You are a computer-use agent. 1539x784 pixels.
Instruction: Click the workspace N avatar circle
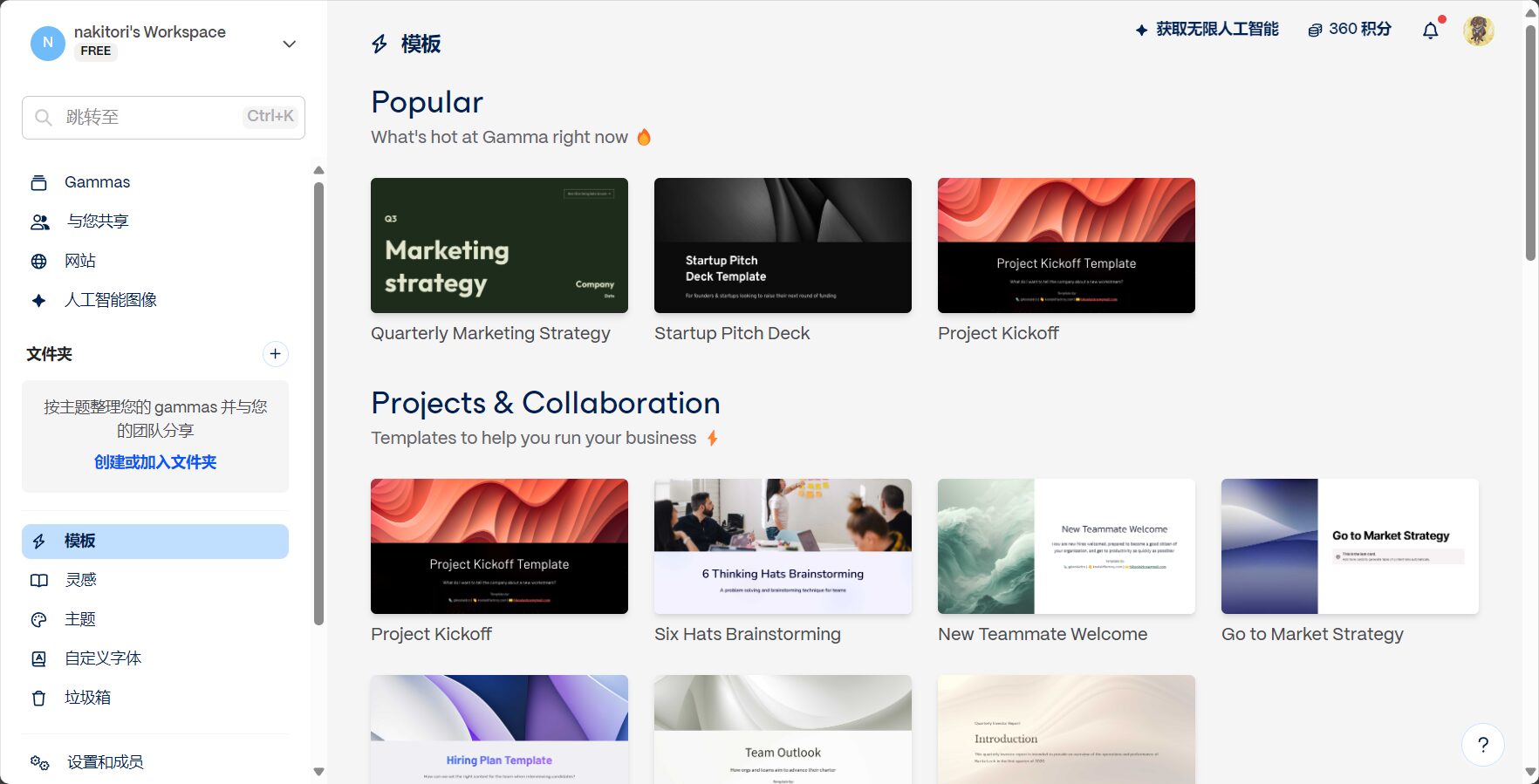click(x=48, y=43)
